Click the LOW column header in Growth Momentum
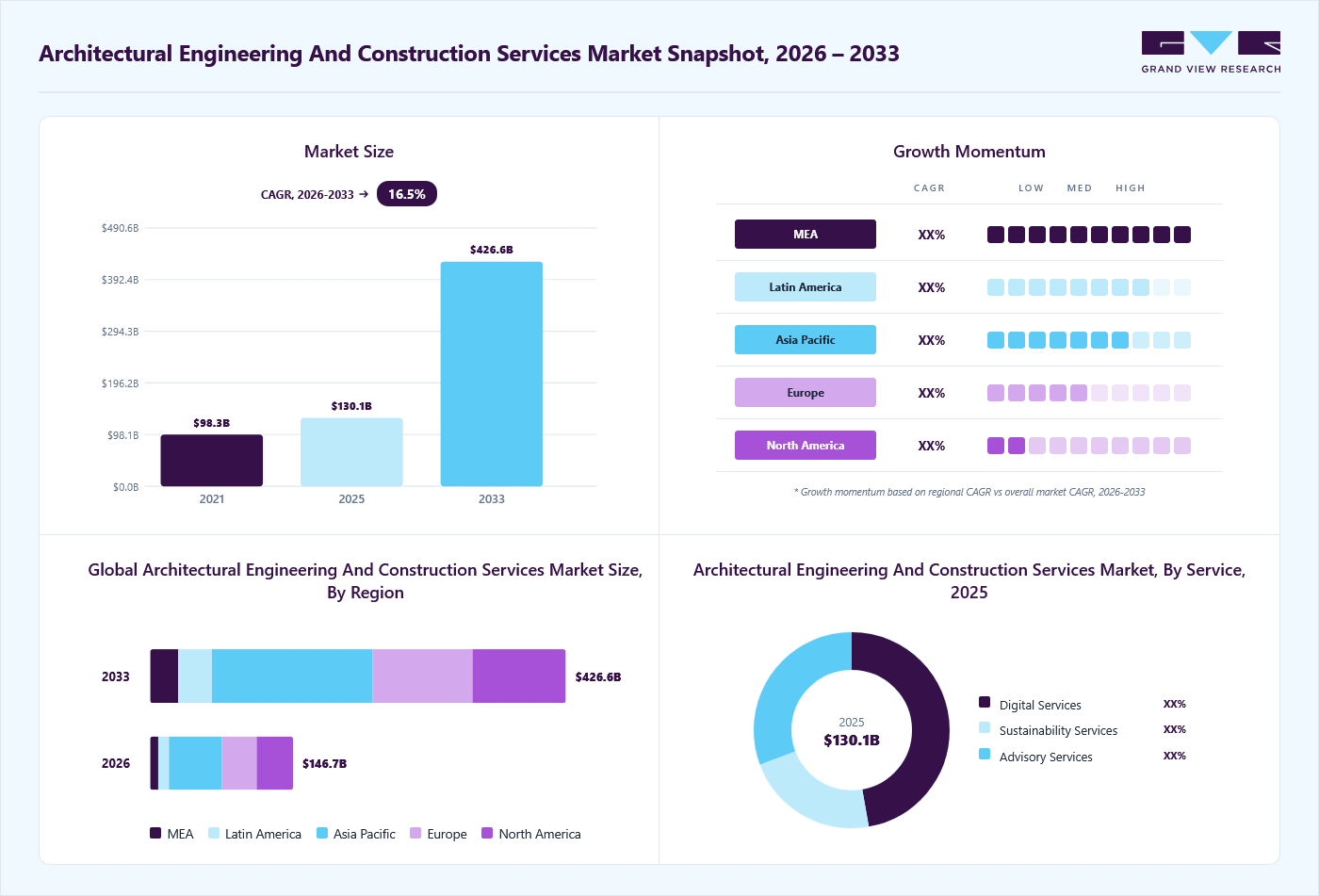 (x=1031, y=188)
